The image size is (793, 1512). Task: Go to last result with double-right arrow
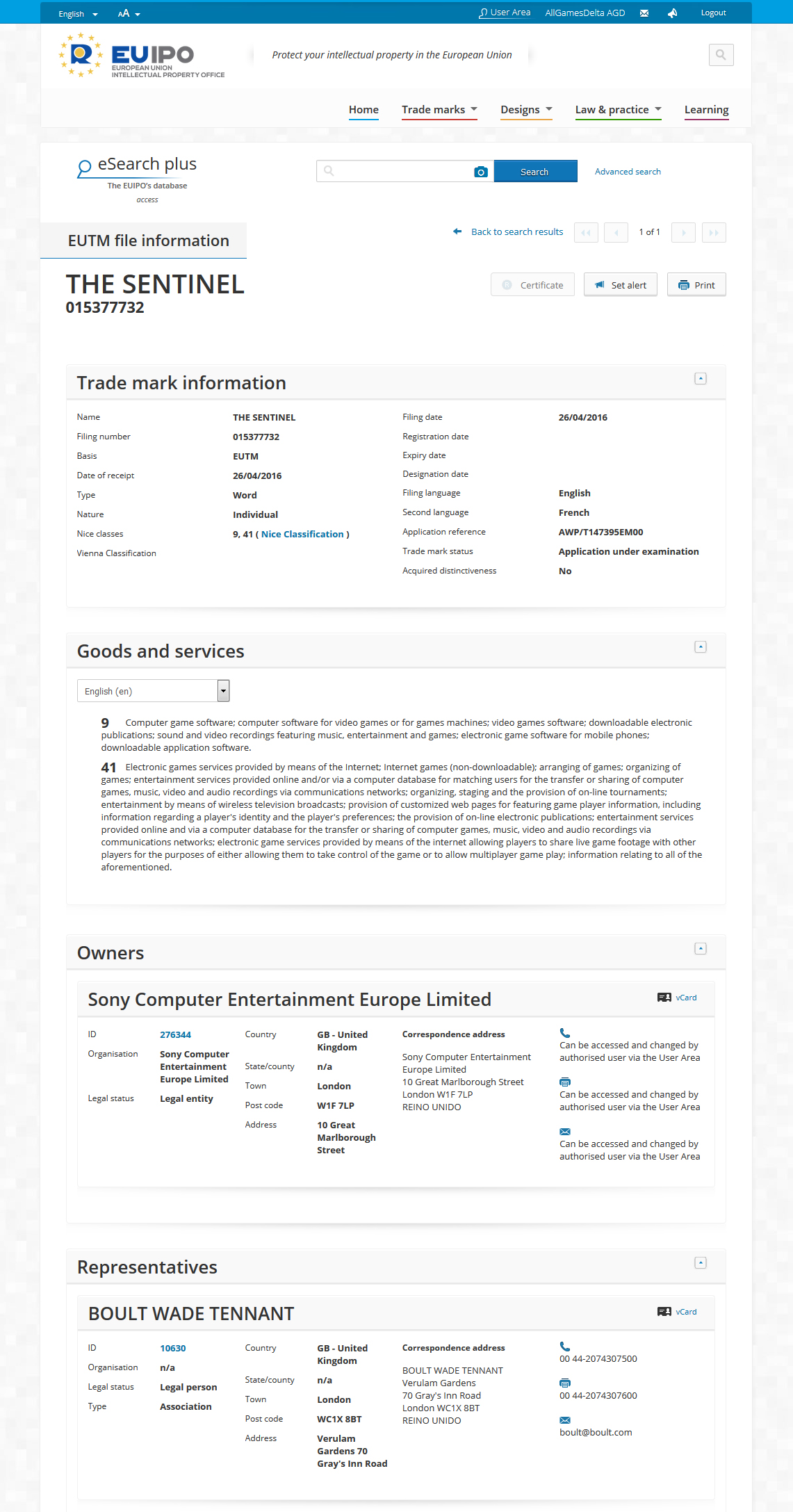[714, 232]
